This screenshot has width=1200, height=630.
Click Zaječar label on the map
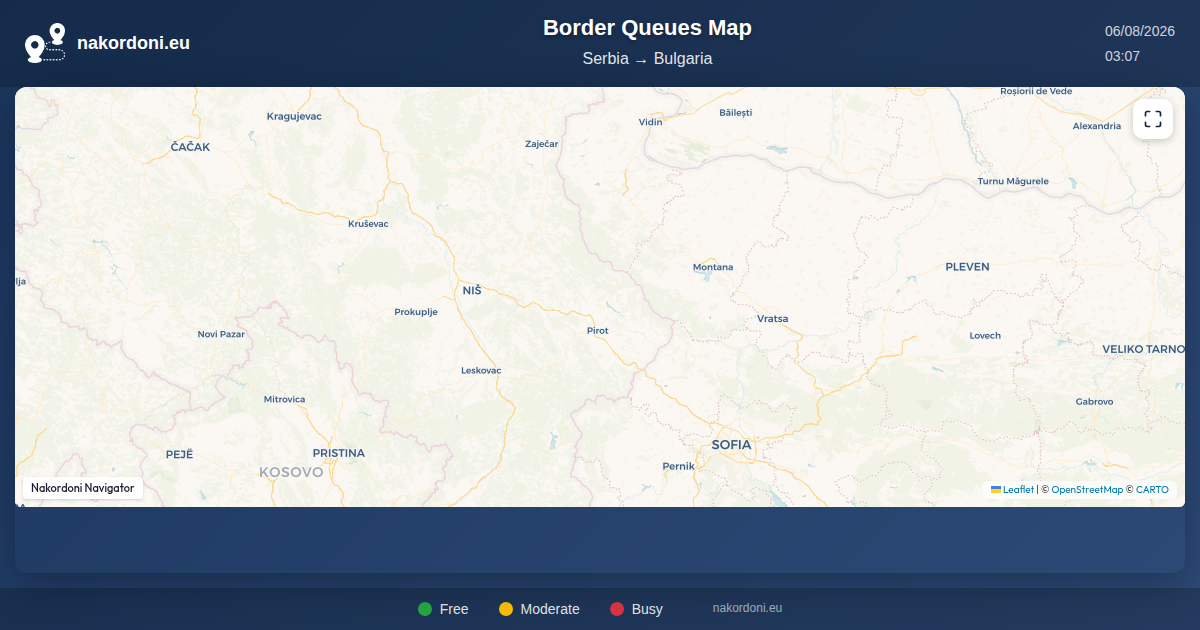coord(542,144)
